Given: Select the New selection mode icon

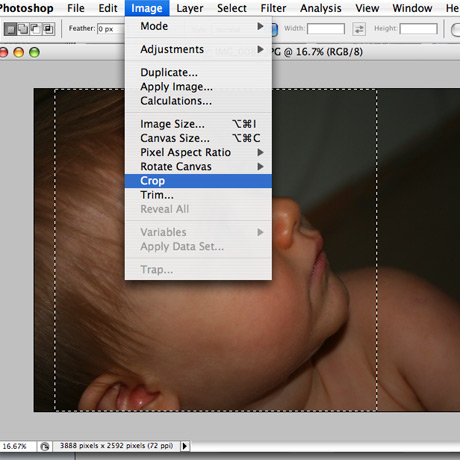Looking at the screenshot, I should click(10, 29).
